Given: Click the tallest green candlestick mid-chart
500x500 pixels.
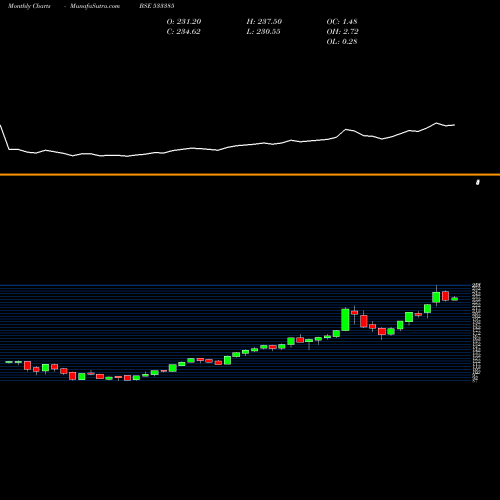Looking at the screenshot, I should [x=345, y=320].
